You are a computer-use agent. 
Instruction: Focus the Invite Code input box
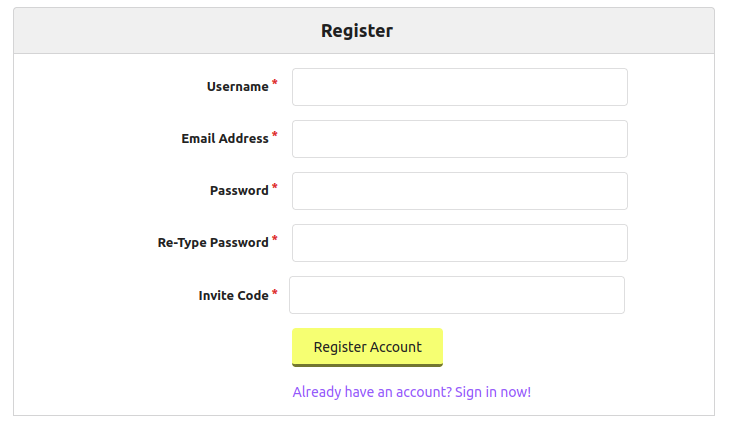click(x=456, y=295)
